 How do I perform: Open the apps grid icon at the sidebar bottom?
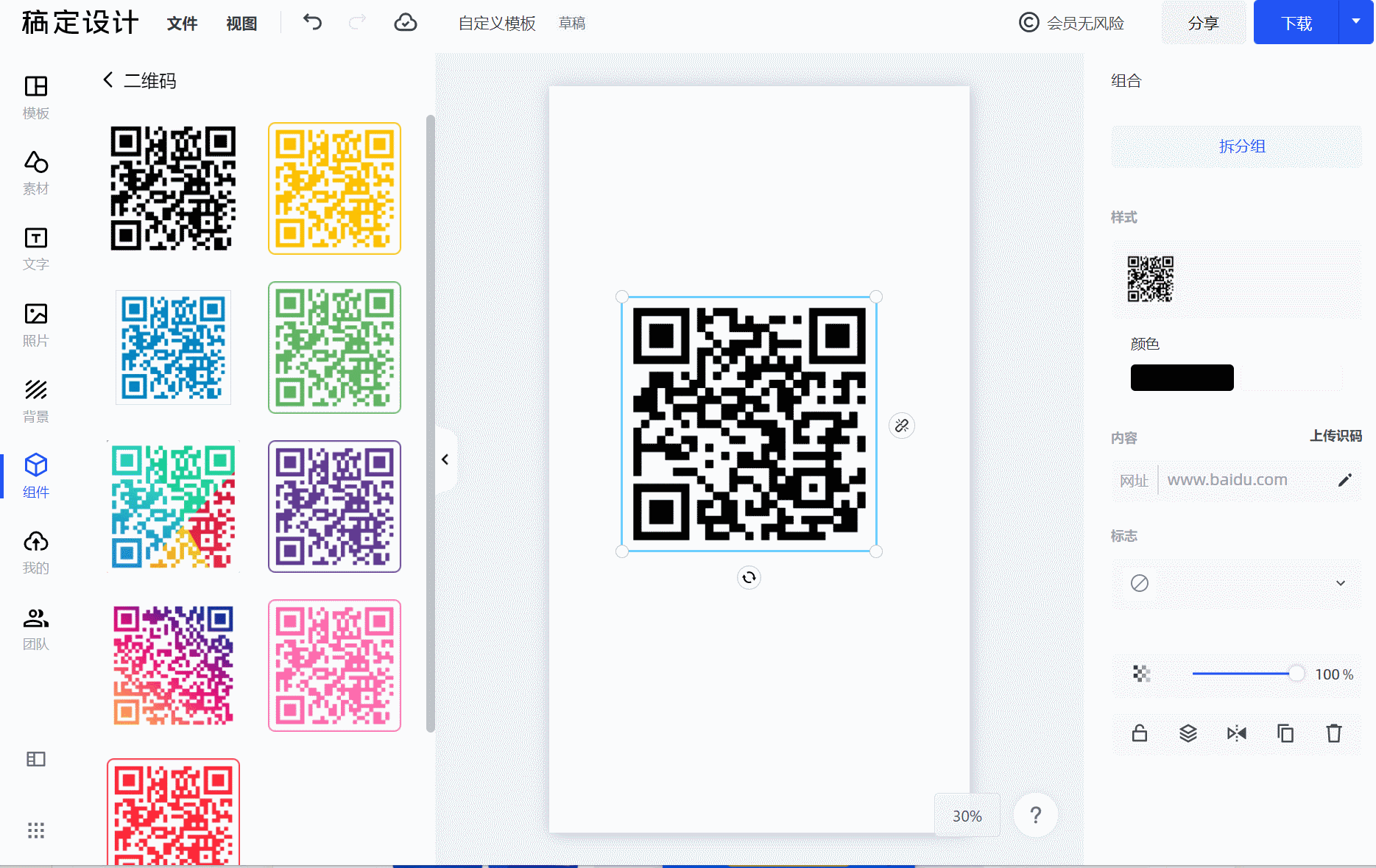[x=36, y=830]
